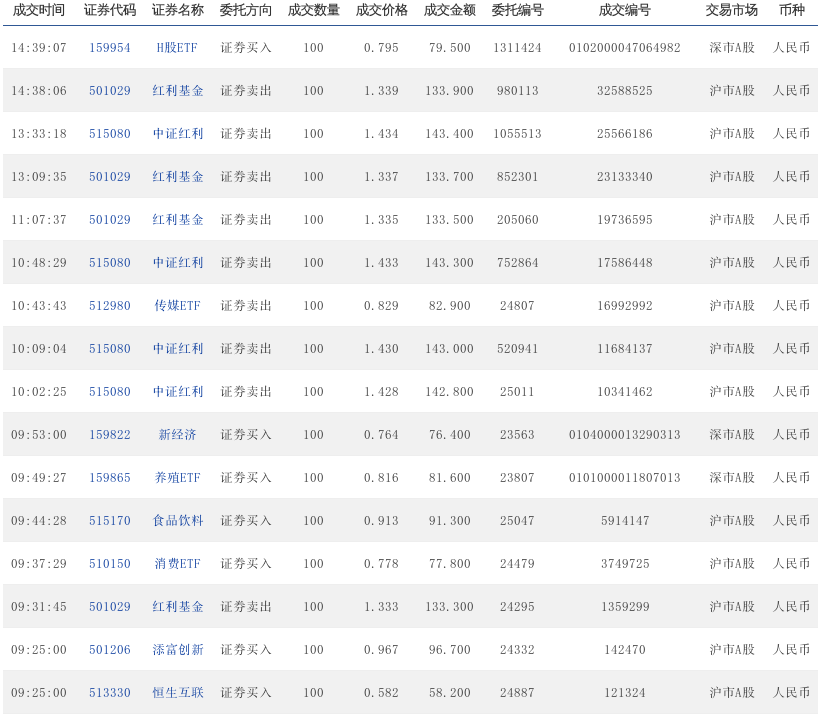Click the 交易市场 column header
Viewport: 829px width, 718px height.
(x=731, y=11)
